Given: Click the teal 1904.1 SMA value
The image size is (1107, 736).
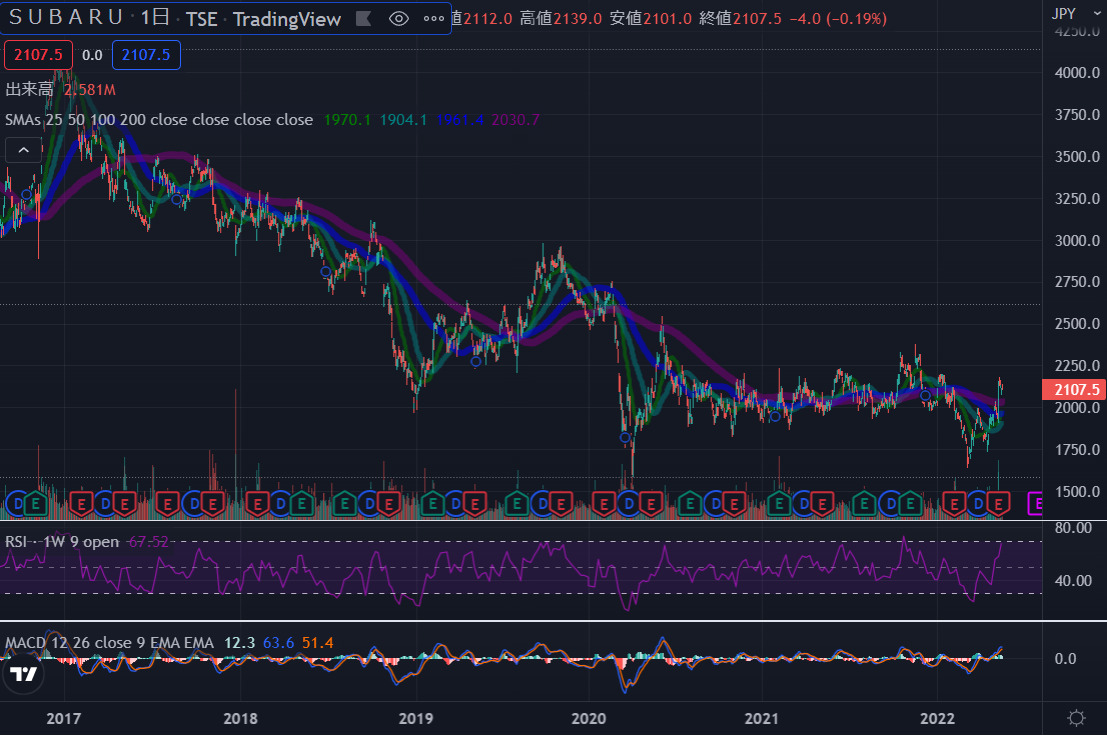Looking at the screenshot, I should pyautogui.click(x=403, y=120).
